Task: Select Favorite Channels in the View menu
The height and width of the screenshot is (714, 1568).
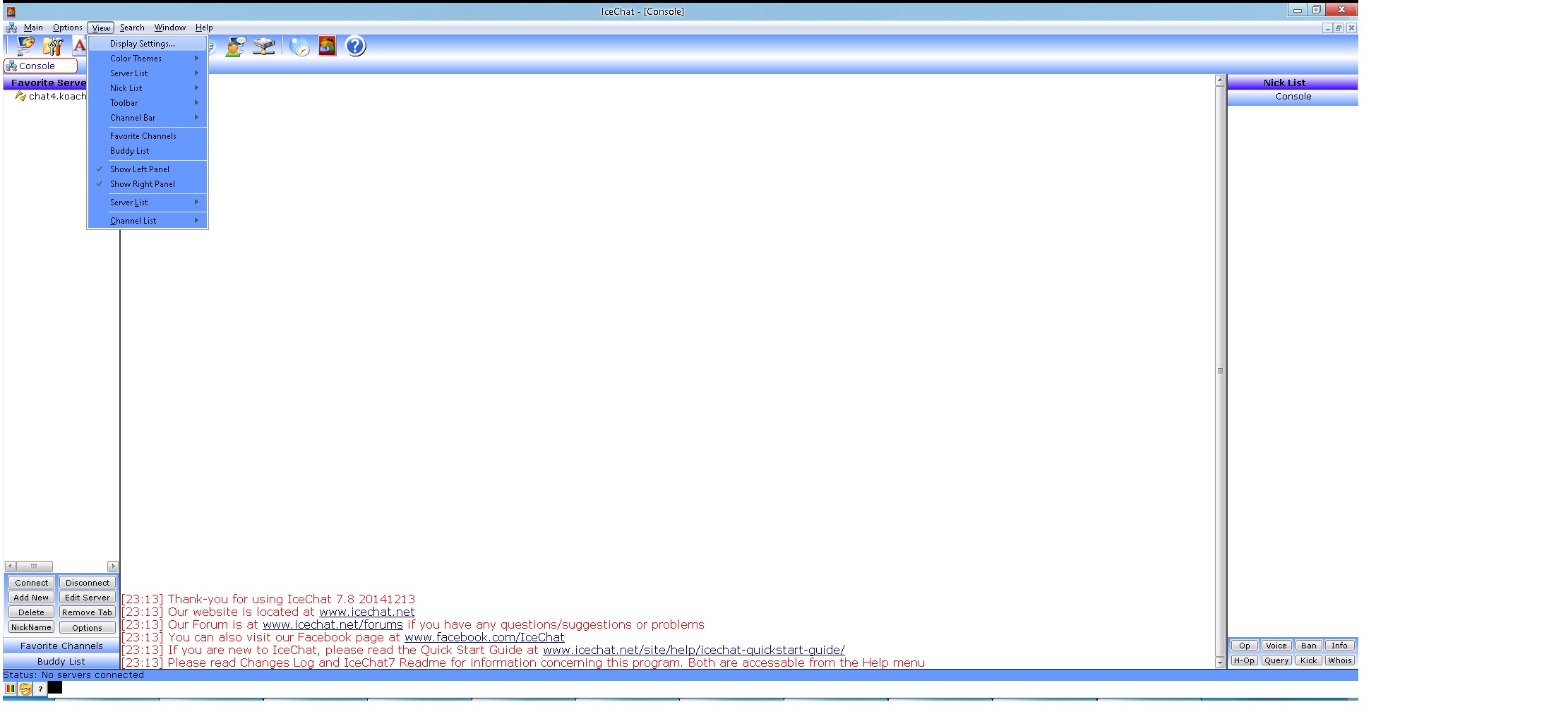Action: pyautogui.click(x=147, y=136)
